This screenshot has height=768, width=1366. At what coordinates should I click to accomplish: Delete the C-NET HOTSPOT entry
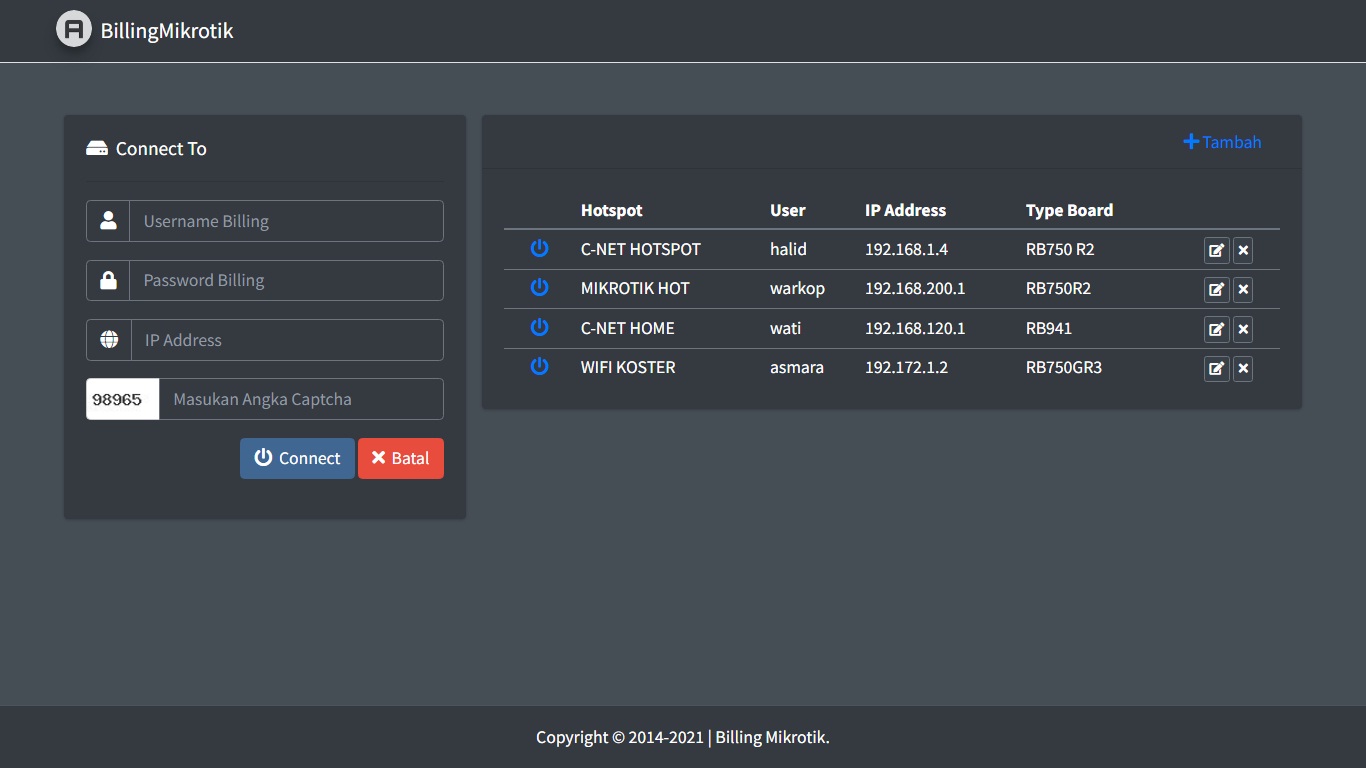pyautogui.click(x=1243, y=250)
